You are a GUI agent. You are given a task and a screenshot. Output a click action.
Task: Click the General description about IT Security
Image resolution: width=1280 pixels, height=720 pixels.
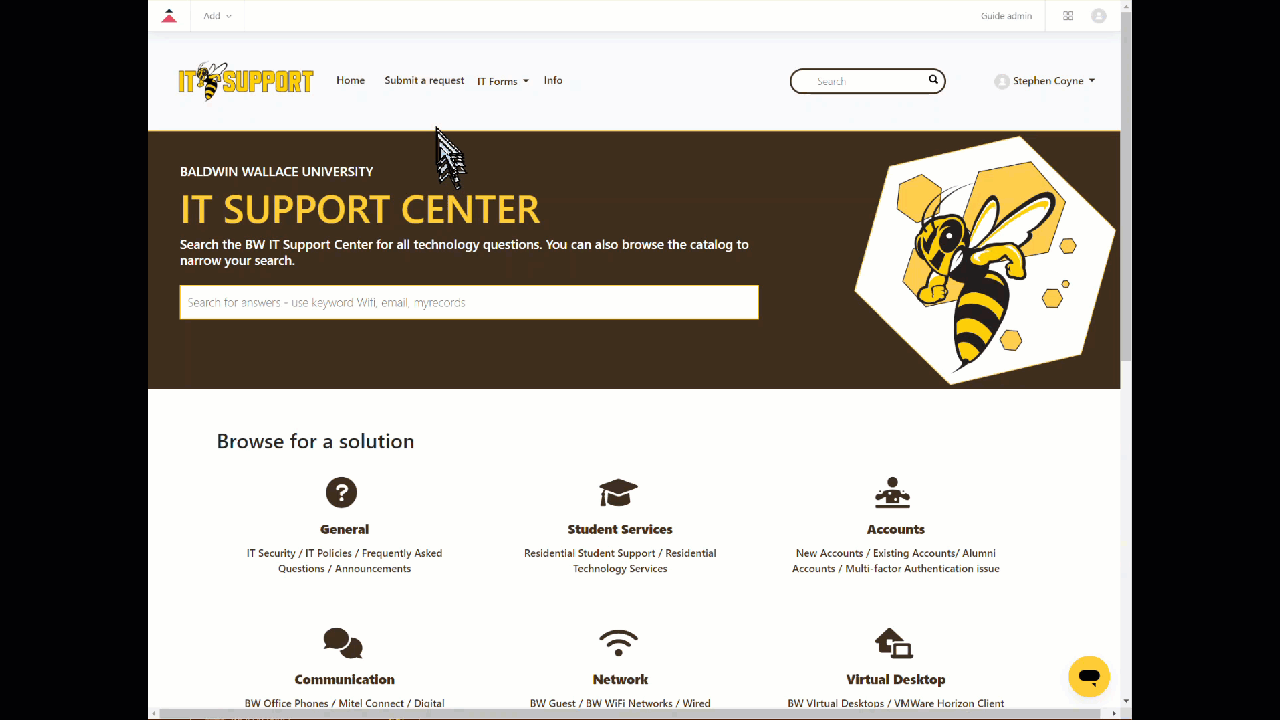pyautogui.click(x=344, y=561)
